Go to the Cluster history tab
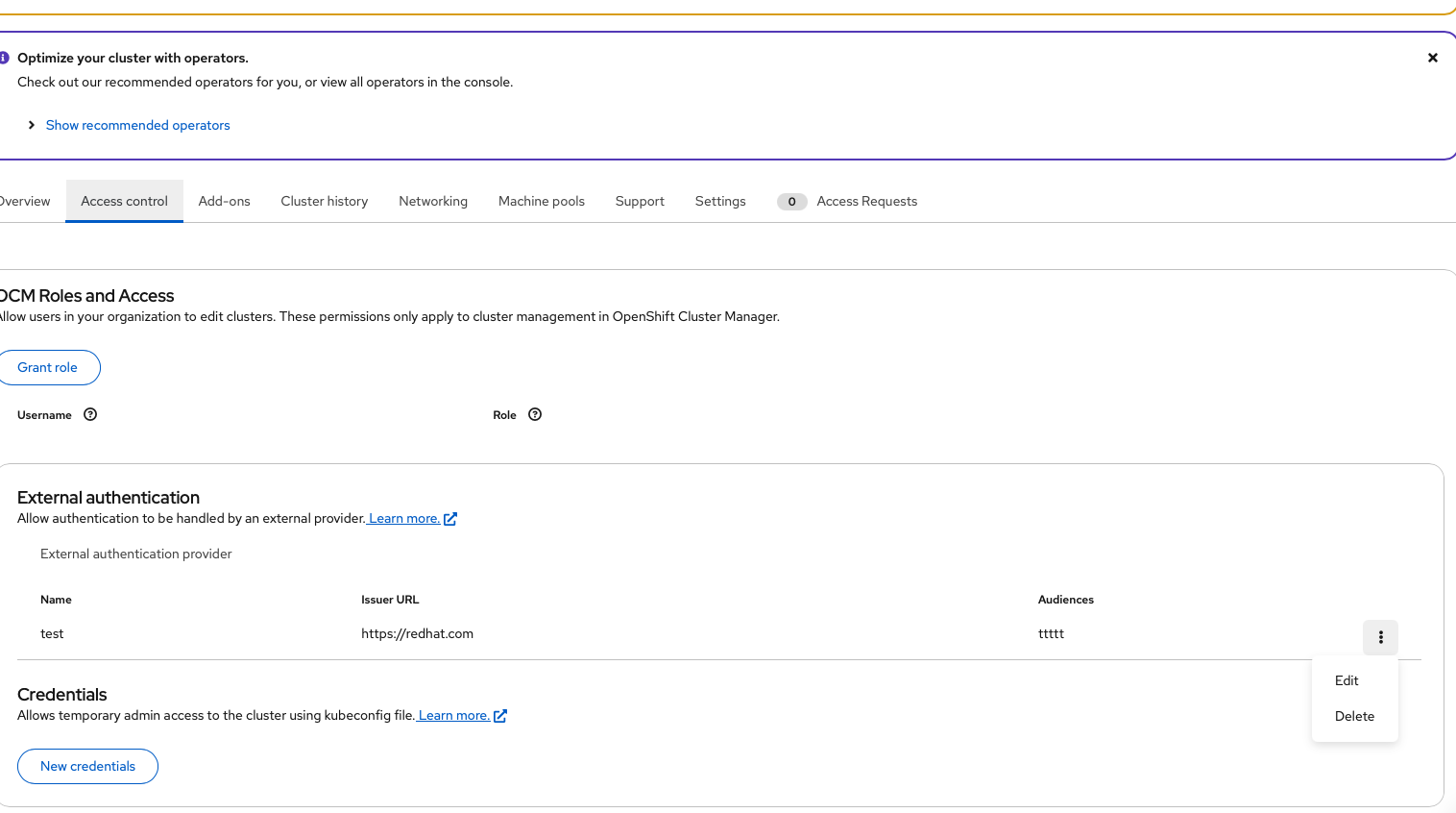This screenshot has width=1456, height=813. tap(324, 201)
